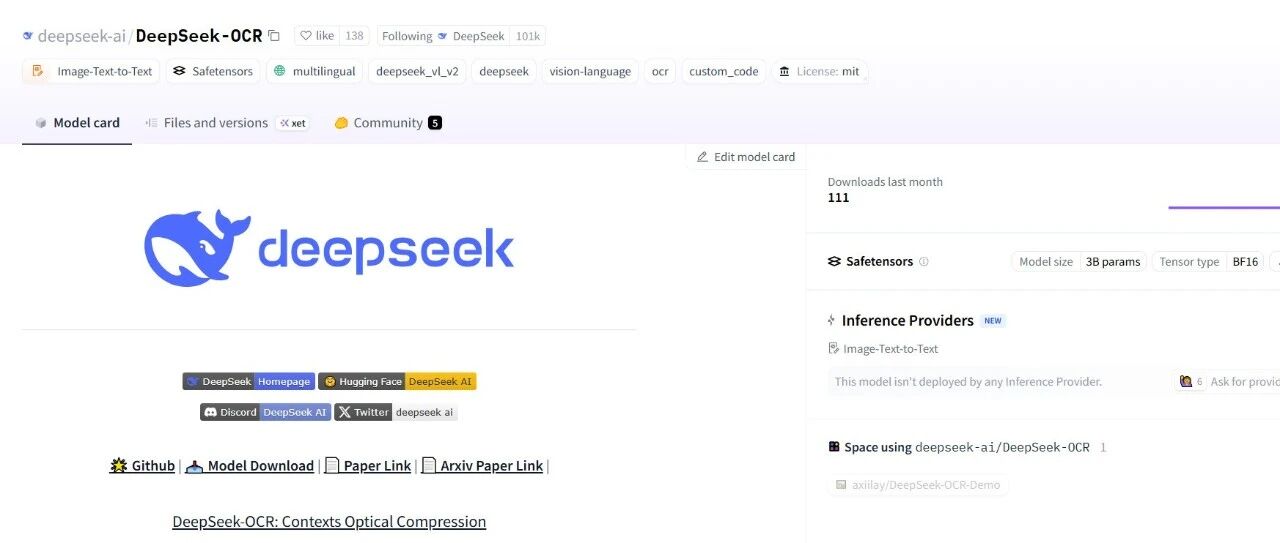Click the copy model name icon
This screenshot has height=543, width=1280.
coord(274,36)
